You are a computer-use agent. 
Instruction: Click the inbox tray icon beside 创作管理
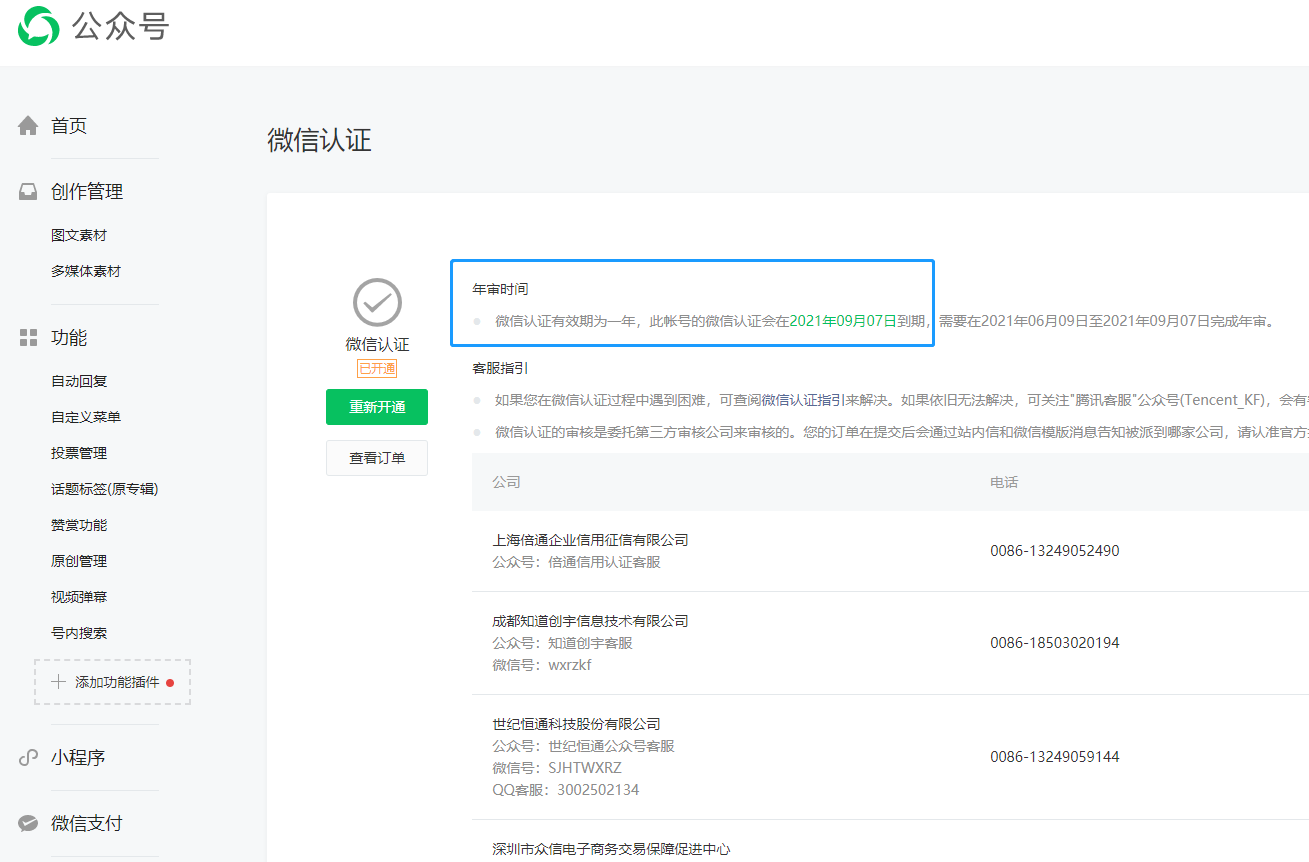click(28, 192)
